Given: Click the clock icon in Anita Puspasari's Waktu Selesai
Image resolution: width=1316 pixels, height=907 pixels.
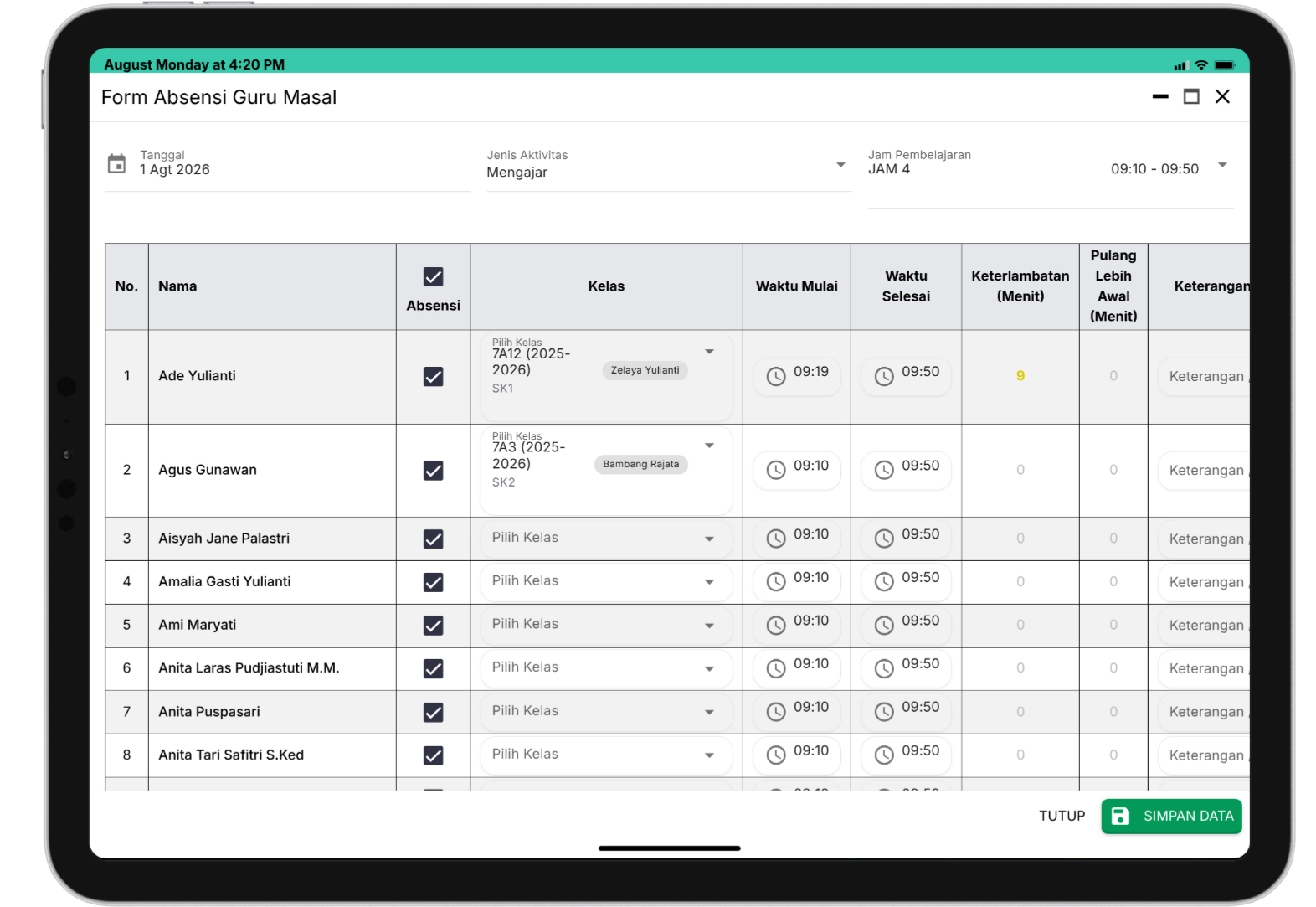Looking at the screenshot, I should pyautogui.click(x=884, y=712).
